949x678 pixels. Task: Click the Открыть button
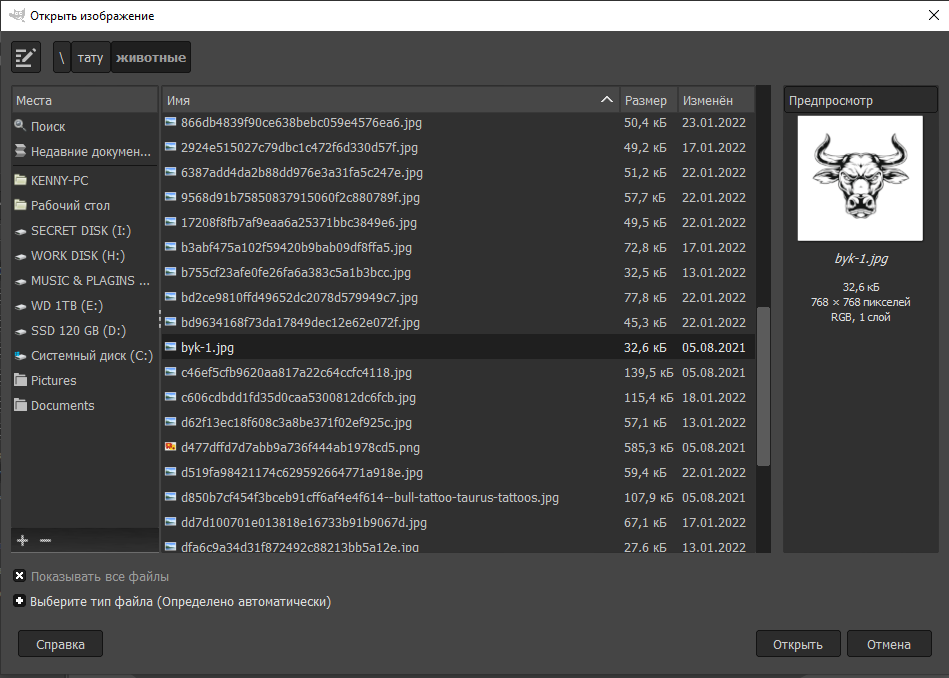point(798,644)
